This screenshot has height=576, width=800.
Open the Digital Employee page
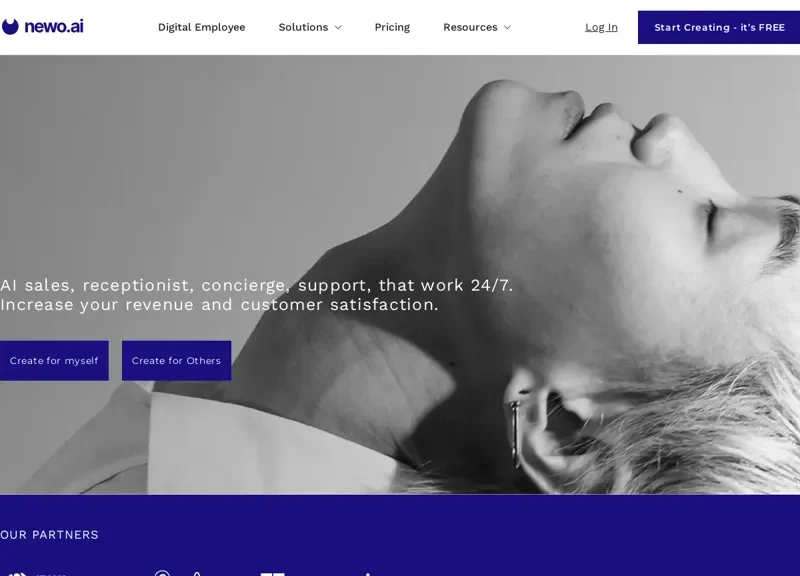click(202, 27)
